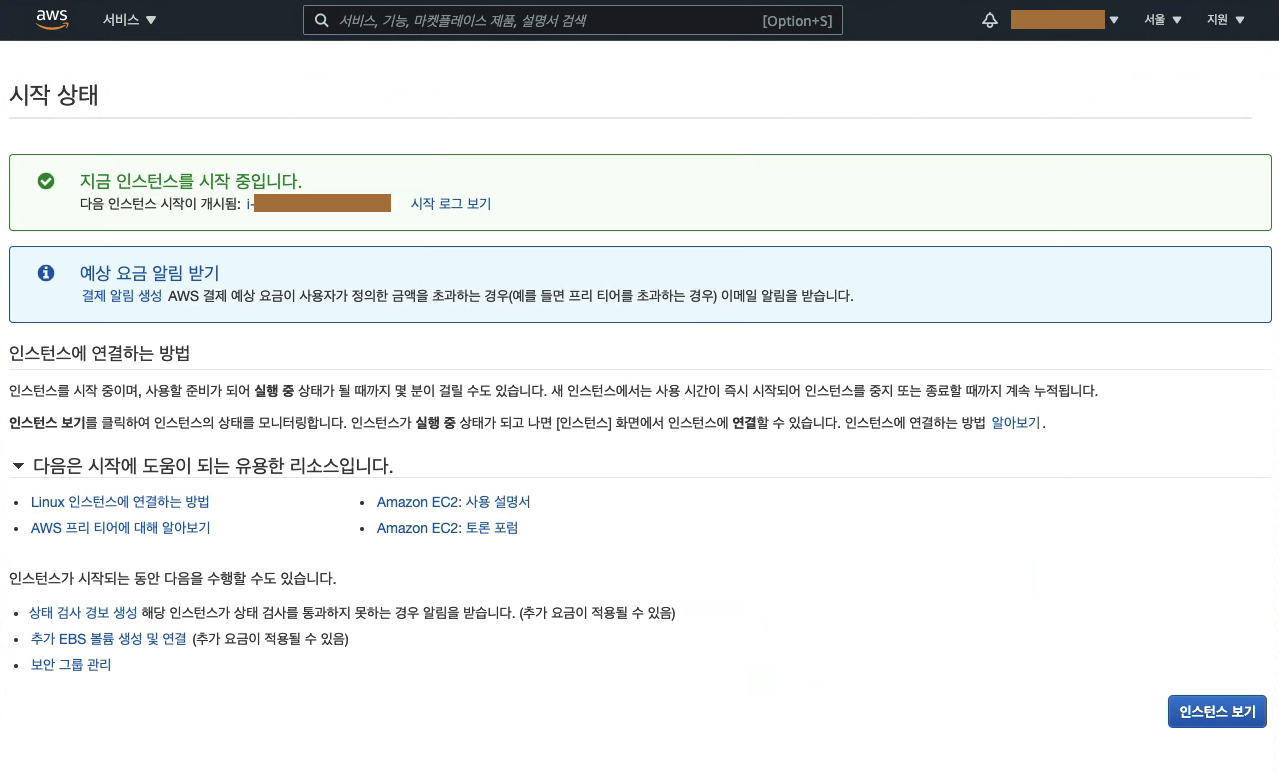1279x771 pixels.
Task: Click the 시작 상태 page heading
Action: pyautogui.click(x=54, y=95)
